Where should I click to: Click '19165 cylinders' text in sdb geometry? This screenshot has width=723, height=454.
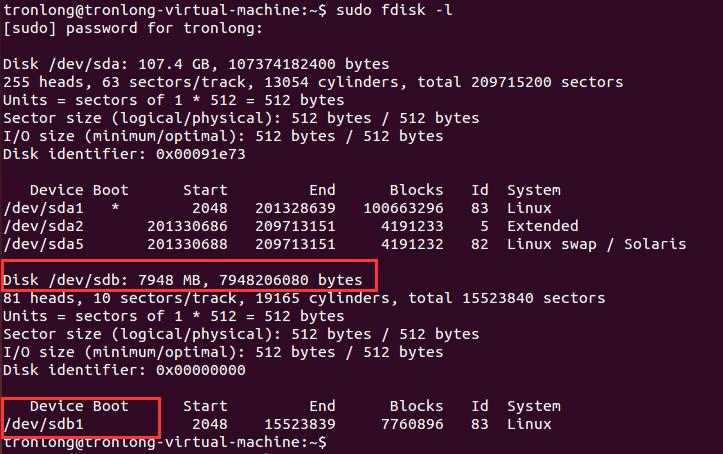[326, 298]
